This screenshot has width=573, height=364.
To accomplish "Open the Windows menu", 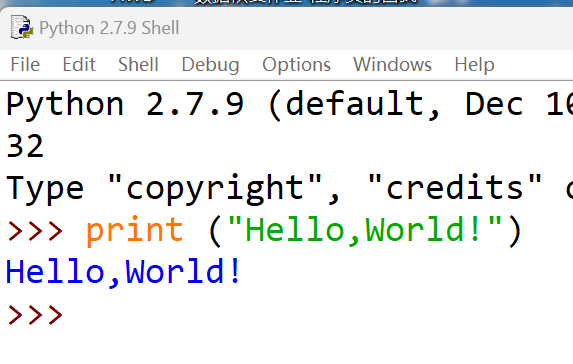I will pyautogui.click(x=392, y=65).
